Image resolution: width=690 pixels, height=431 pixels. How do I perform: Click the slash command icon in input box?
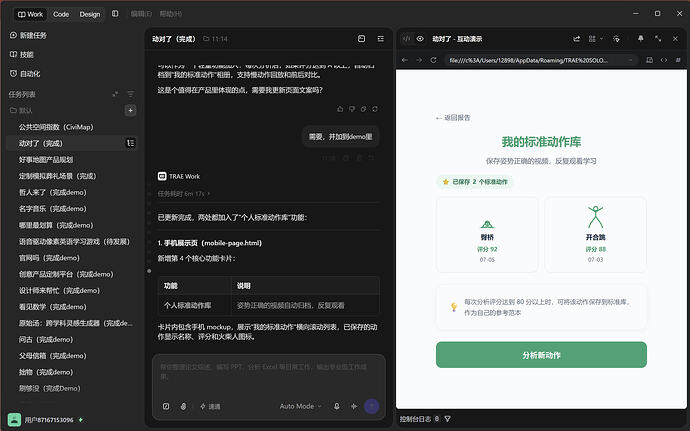pyautogui.click(x=166, y=406)
